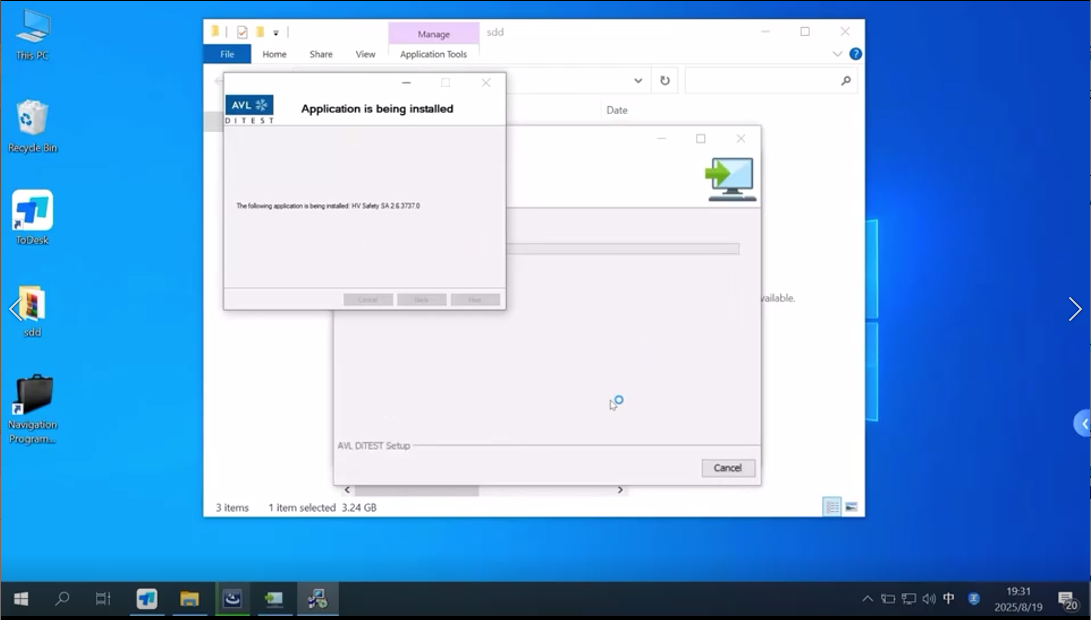Viewport: 1091px width, 620px height.
Task: Click the setup progress bar
Action: pos(623,248)
